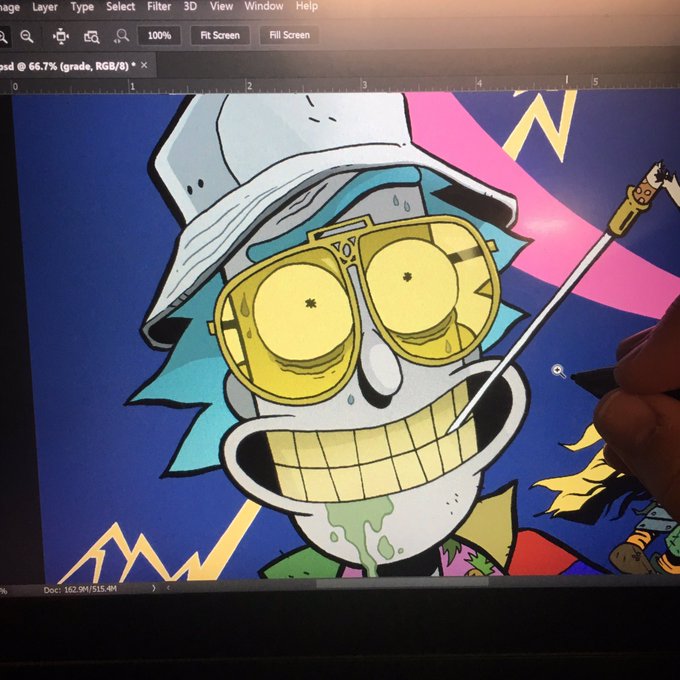The height and width of the screenshot is (680, 680).
Task: Select the Zoom Out magnifier icon
Action: click(26, 36)
